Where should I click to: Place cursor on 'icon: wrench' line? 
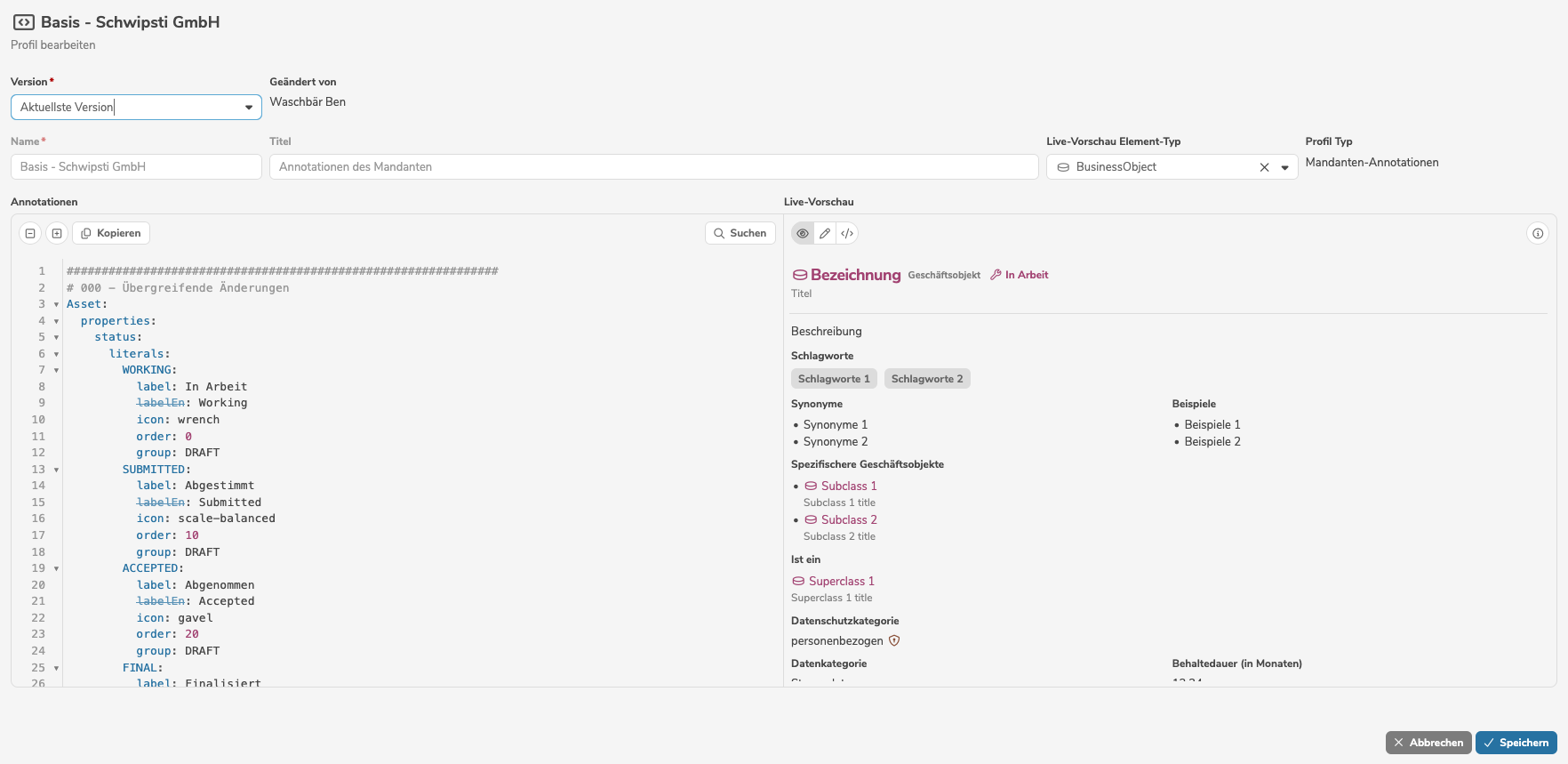coord(178,420)
